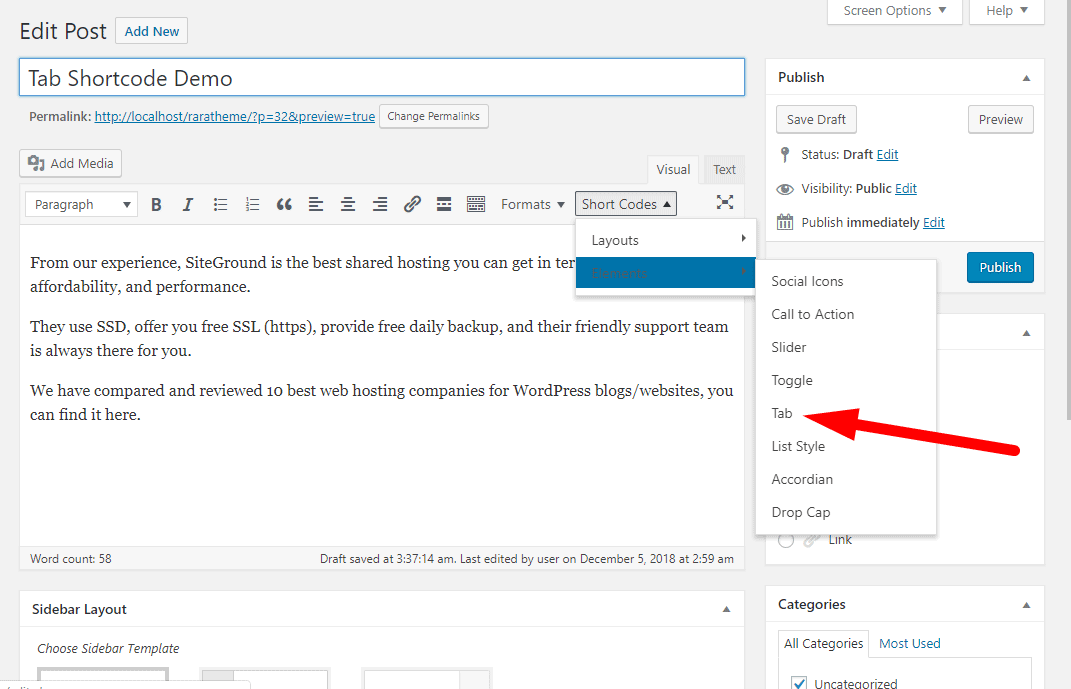Toggle the toolbar kitchen sink icon

[x=476, y=204]
